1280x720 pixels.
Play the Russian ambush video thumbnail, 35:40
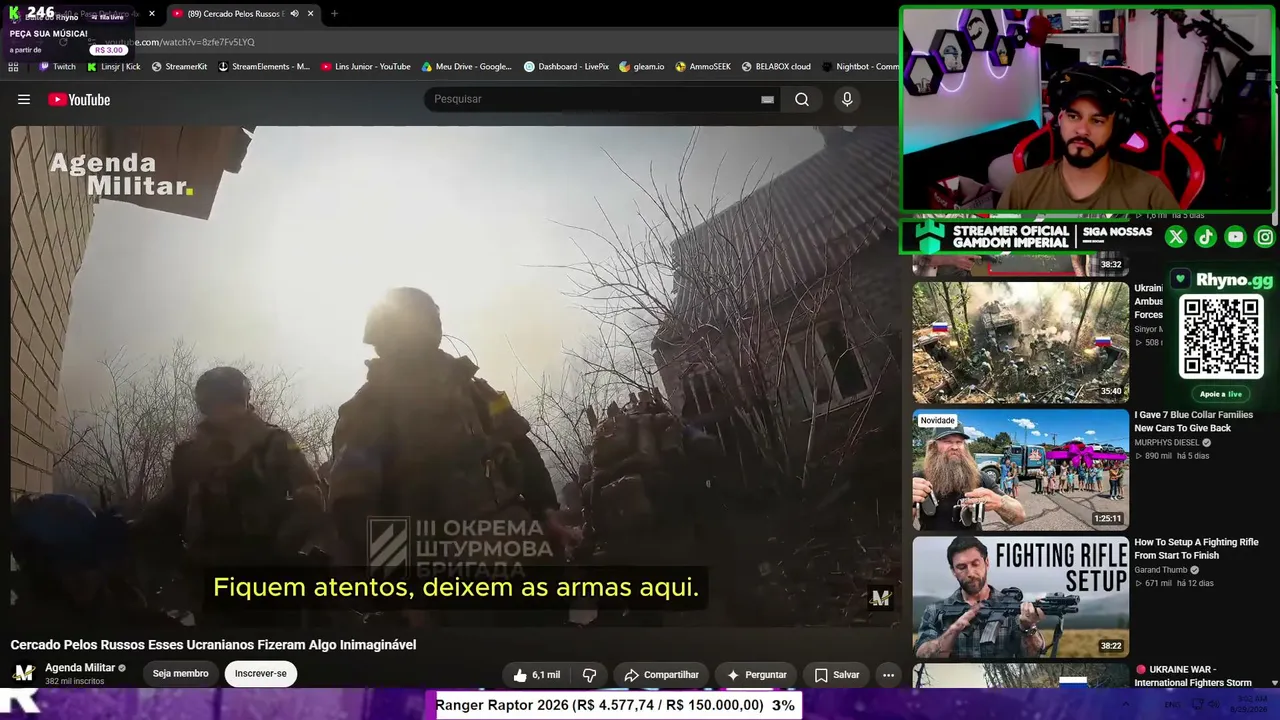click(x=1021, y=342)
